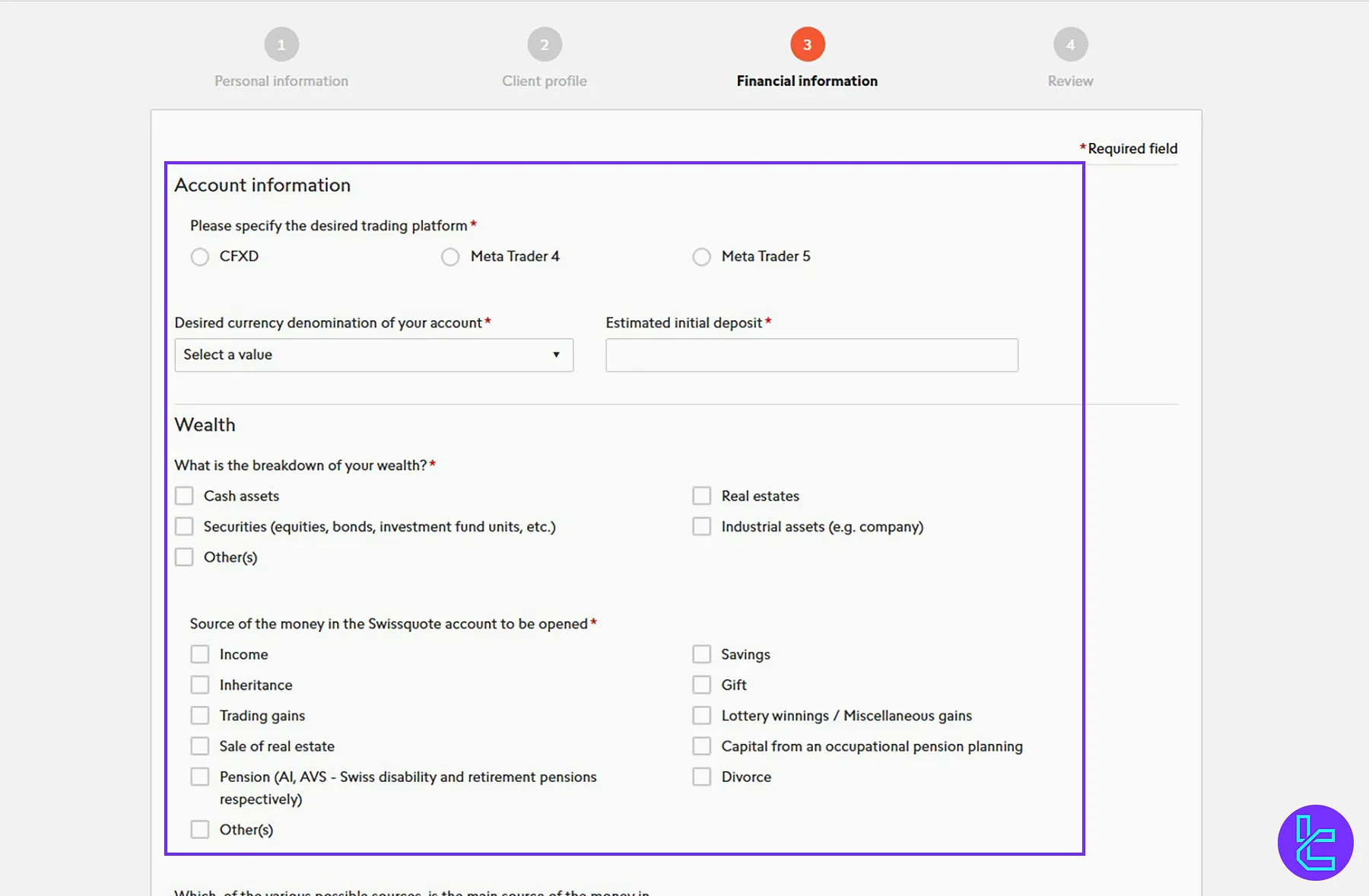The width and height of the screenshot is (1369, 896).
Task: Choose Meta Trader 4 platform option
Action: (450, 257)
